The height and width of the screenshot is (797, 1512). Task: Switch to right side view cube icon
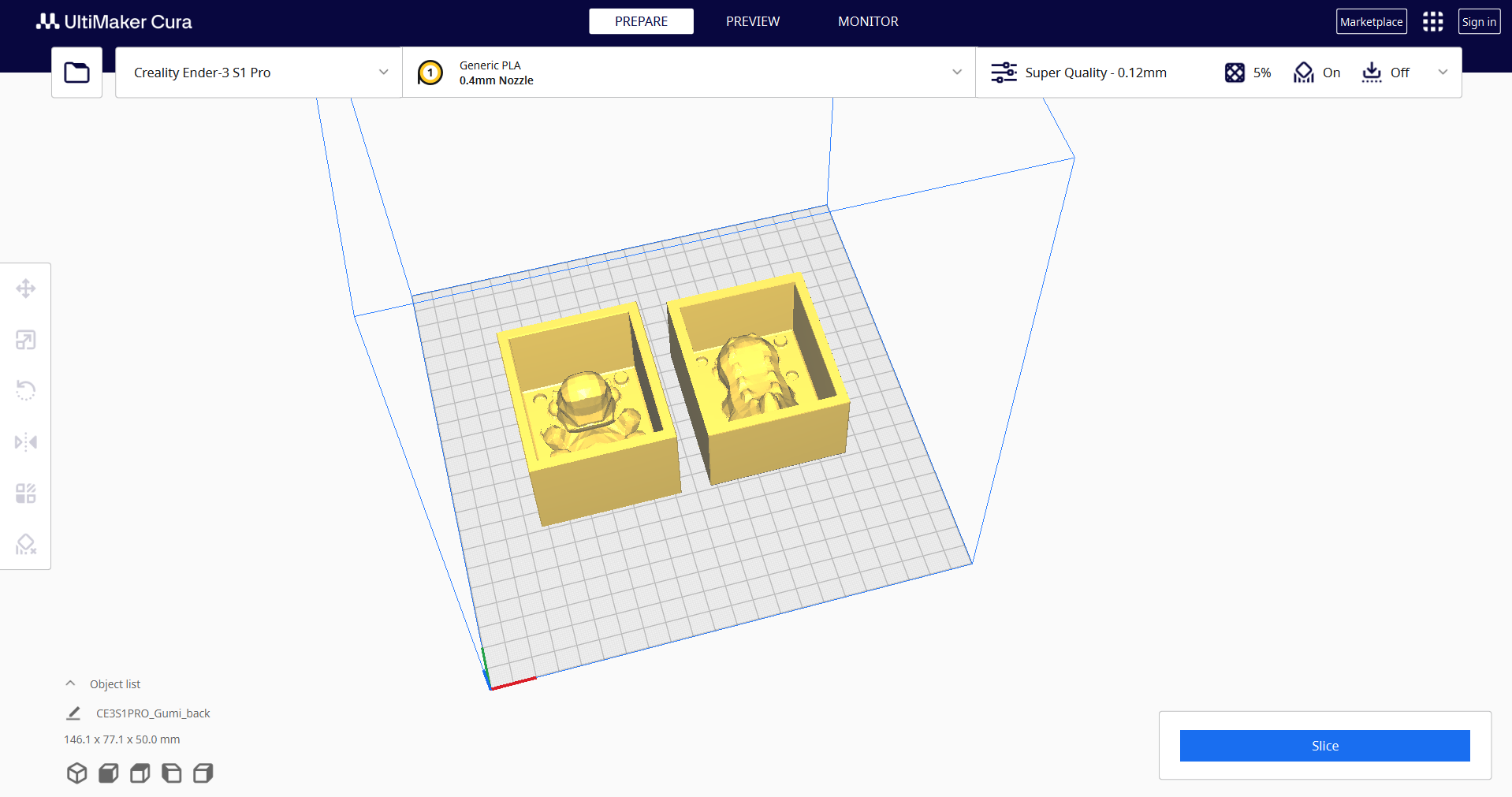click(203, 773)
